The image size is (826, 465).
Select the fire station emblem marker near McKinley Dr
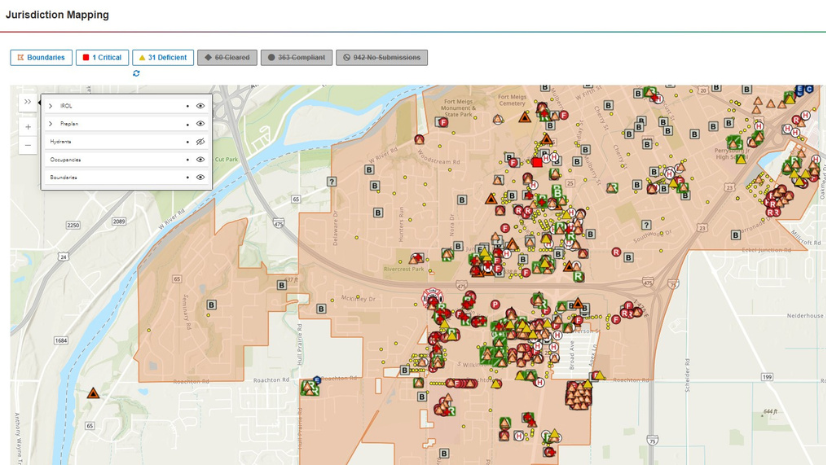[432, 298]
